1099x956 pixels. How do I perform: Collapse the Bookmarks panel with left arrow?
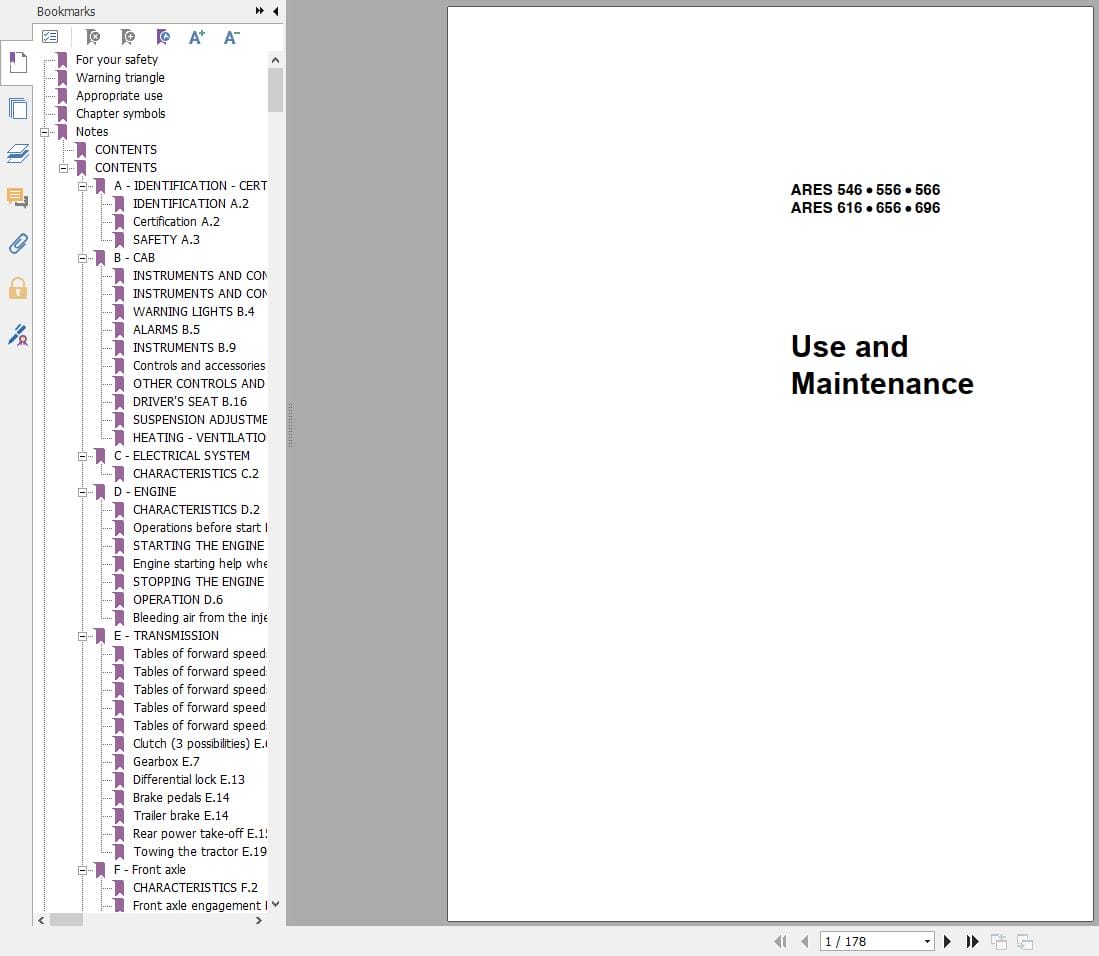click(x=275, y=11)
